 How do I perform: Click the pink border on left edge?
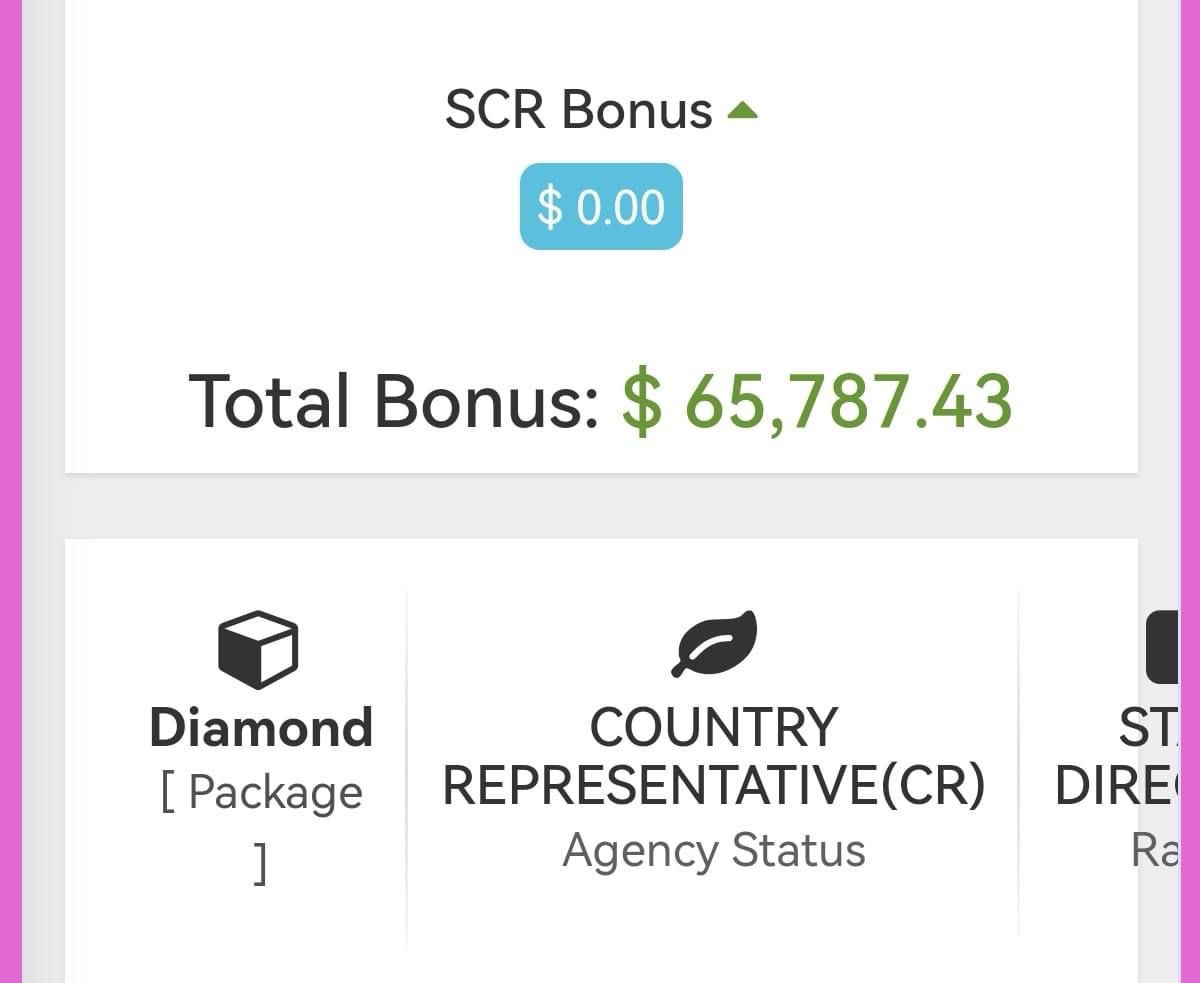tap(11, 491)
